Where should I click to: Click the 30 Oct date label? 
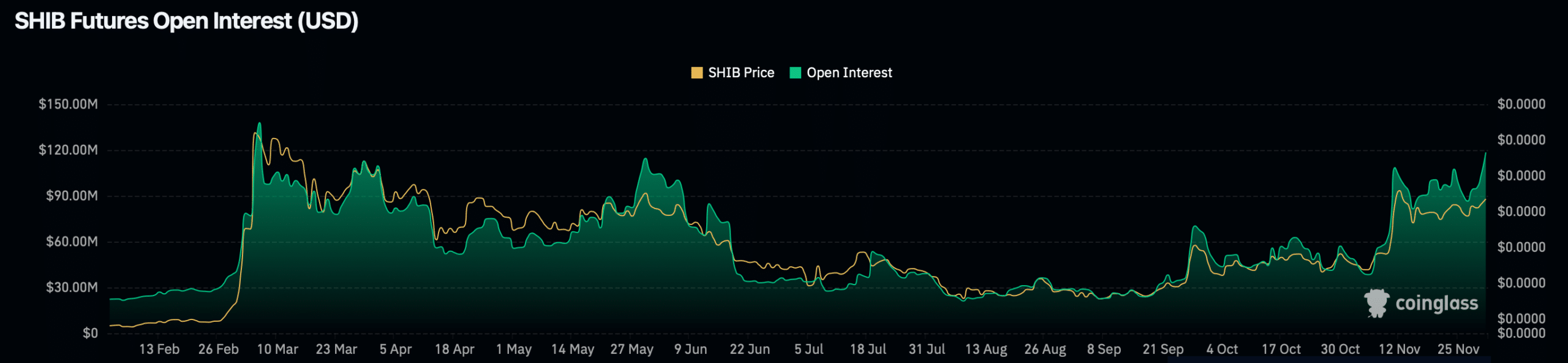click(x=1340, y=350)
